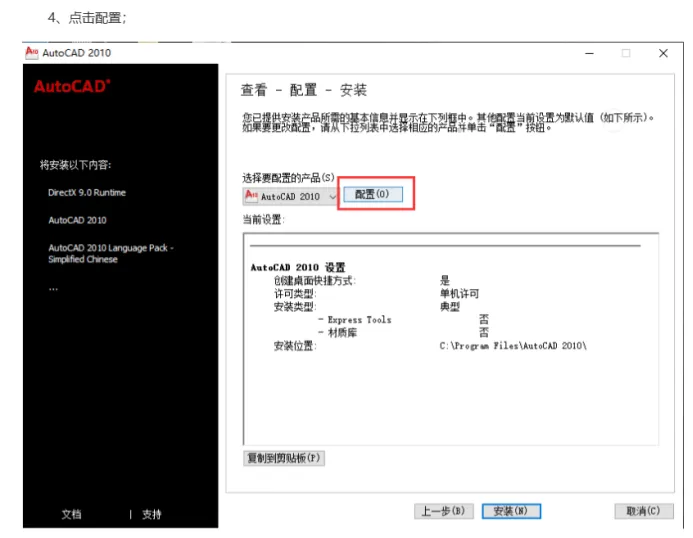Click the Express Tools settings row
Image resolution: width=693 pixels, height=538 pixels.
click(404, 320)
